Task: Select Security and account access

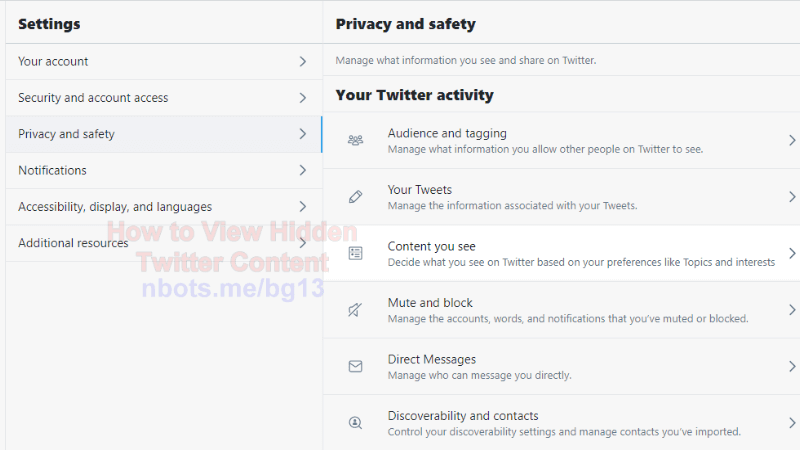Action: tap(164, 98)
